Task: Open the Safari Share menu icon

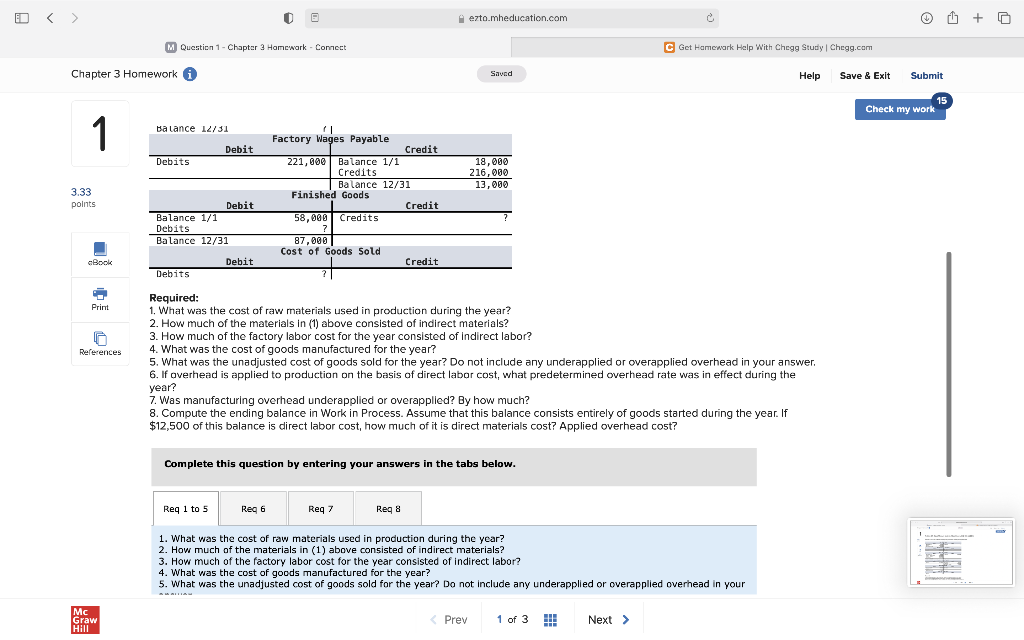Action: click(952, 17)
